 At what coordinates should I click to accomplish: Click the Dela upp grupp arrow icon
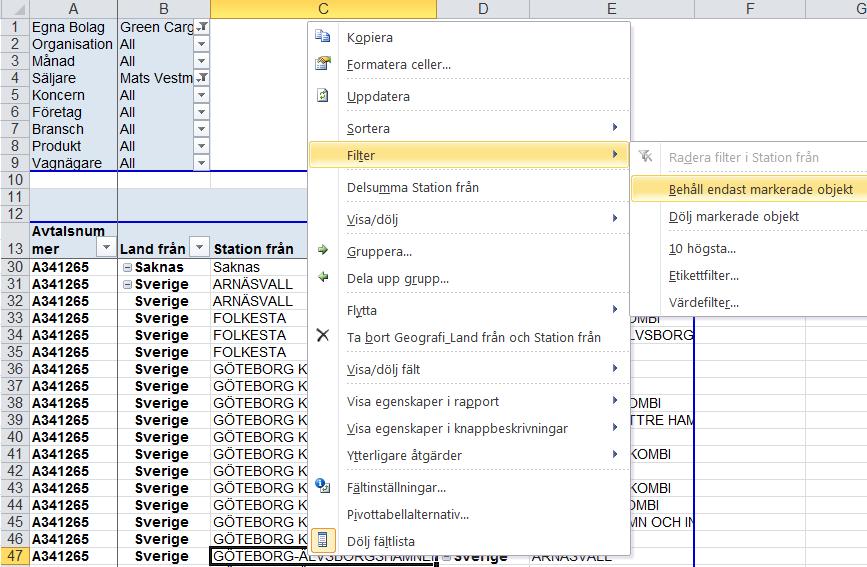pos(322,277)
